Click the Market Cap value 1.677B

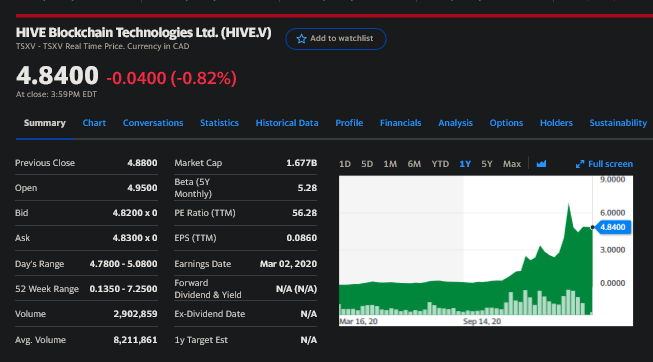pos(302,163)
